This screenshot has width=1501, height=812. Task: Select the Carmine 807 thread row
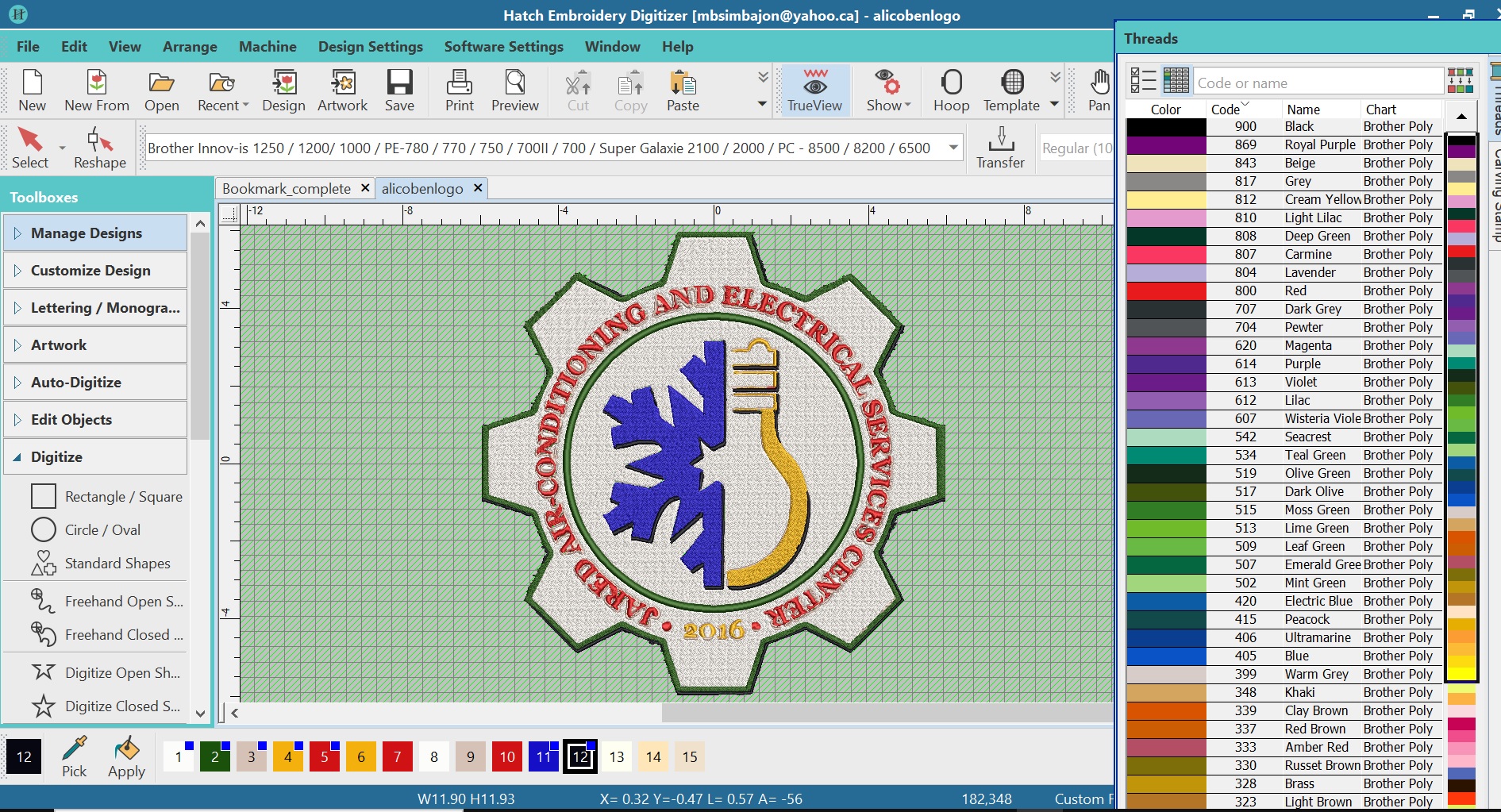(x=1283, y=254)
